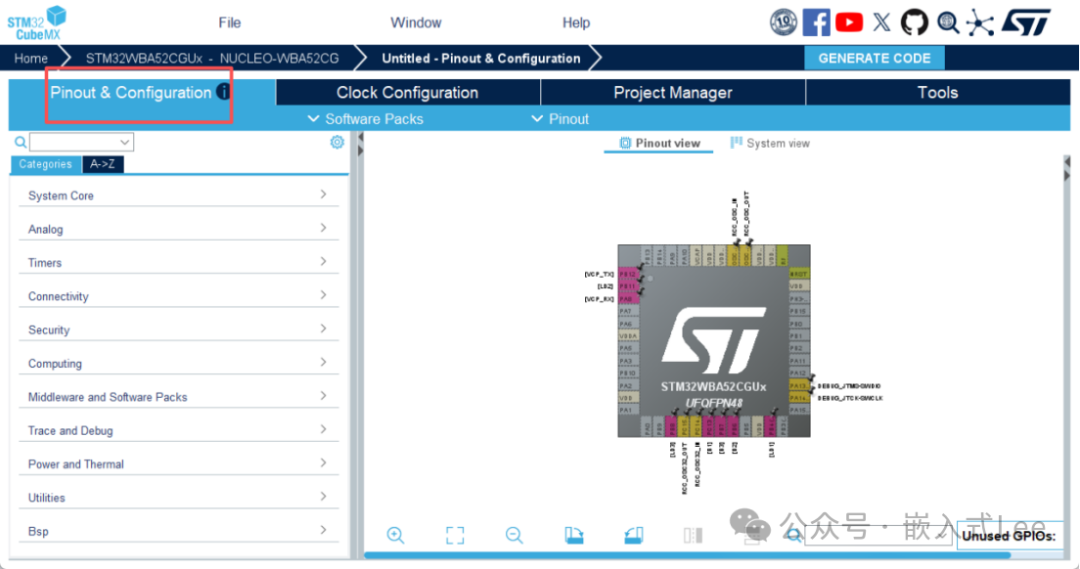
Task: Expand the Security category
Action: coord(178,330)
